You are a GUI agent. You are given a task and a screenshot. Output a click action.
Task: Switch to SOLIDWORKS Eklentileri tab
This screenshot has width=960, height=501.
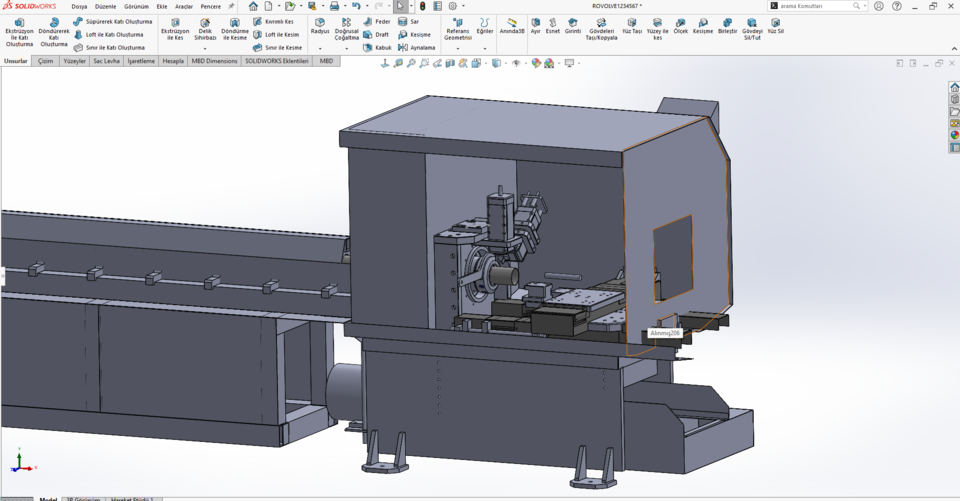click(277, 61)
